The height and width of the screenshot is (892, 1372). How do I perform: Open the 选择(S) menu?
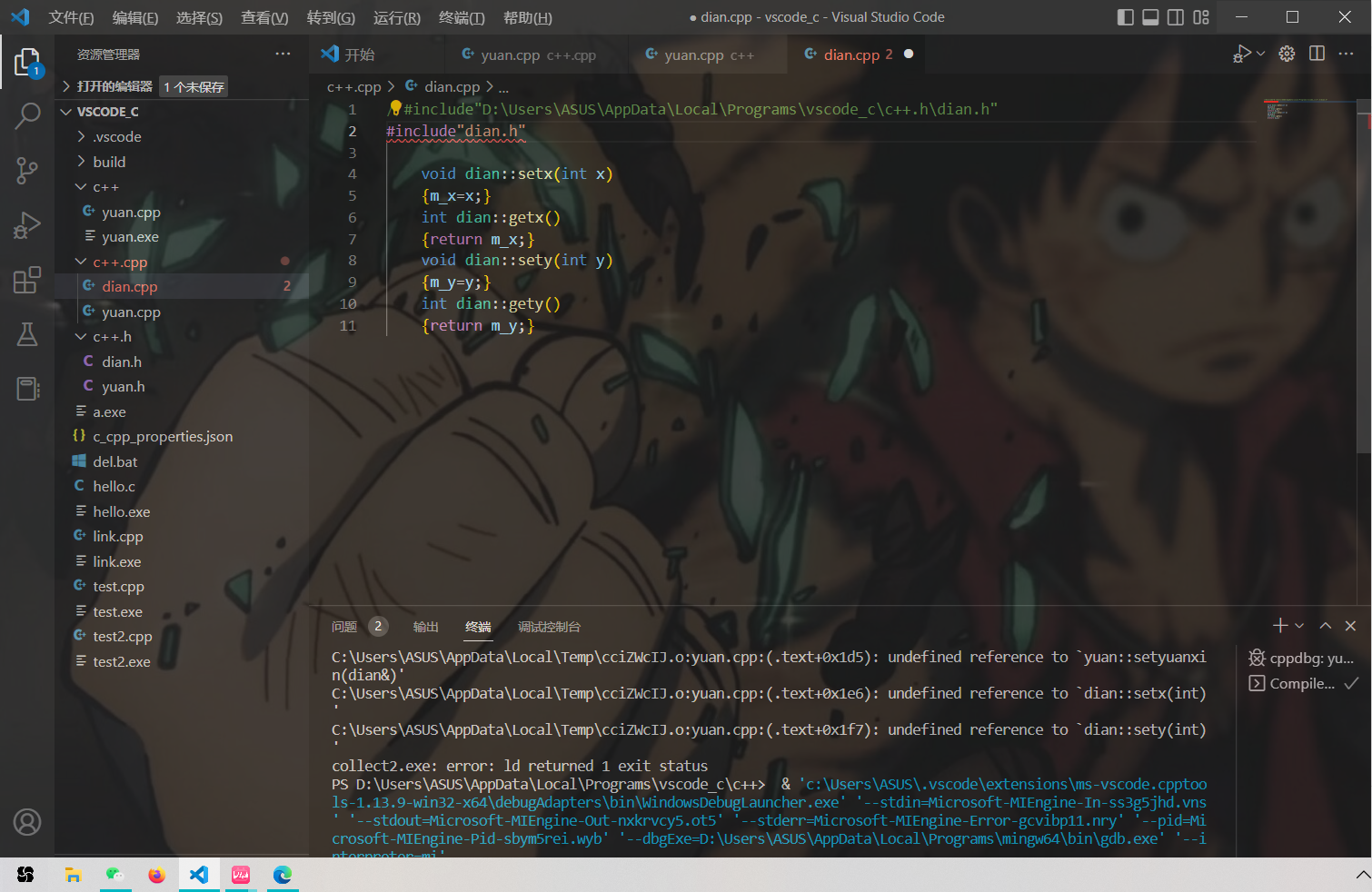tap(199, 17)
